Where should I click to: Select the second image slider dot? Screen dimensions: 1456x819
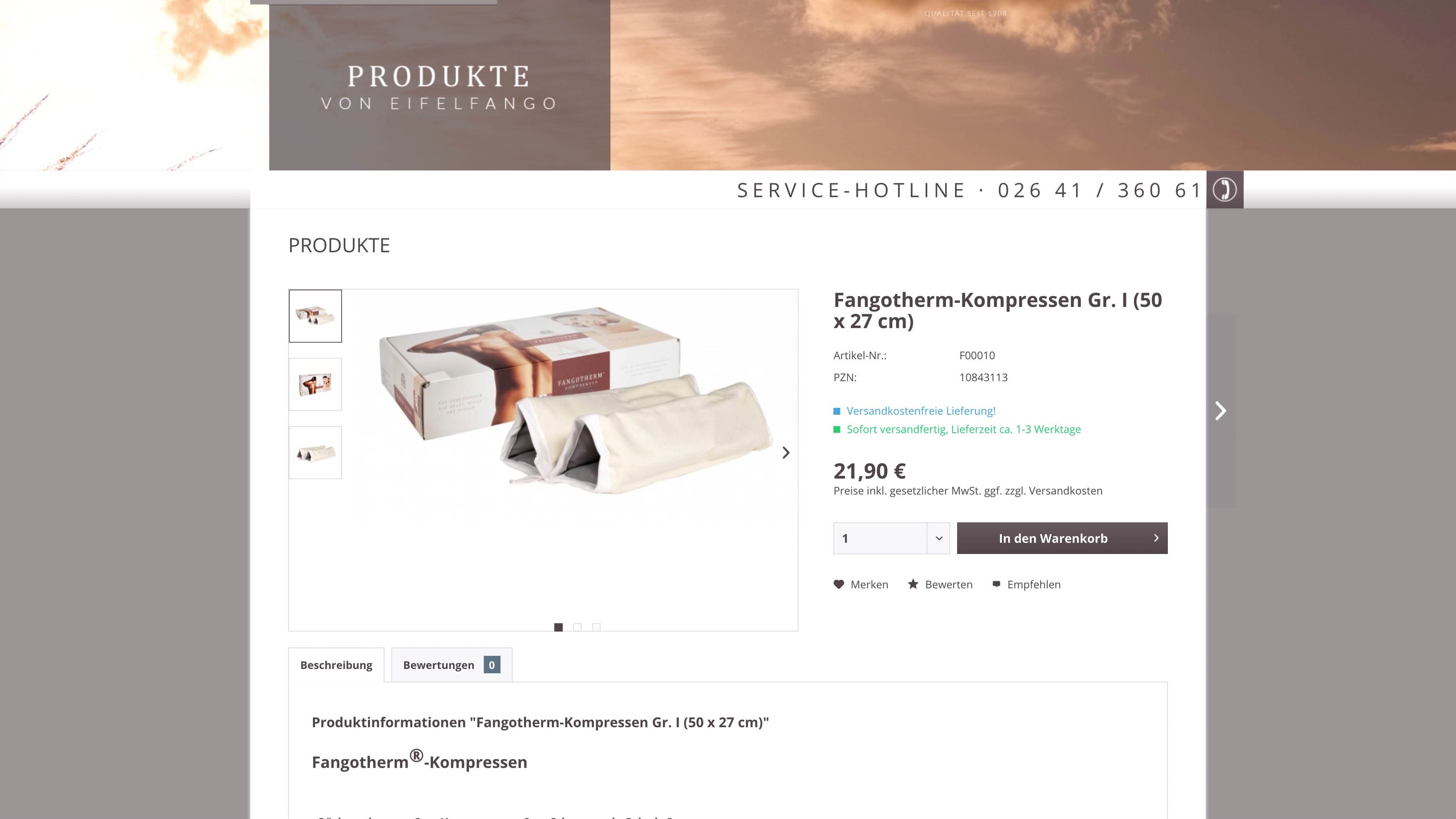577,627
